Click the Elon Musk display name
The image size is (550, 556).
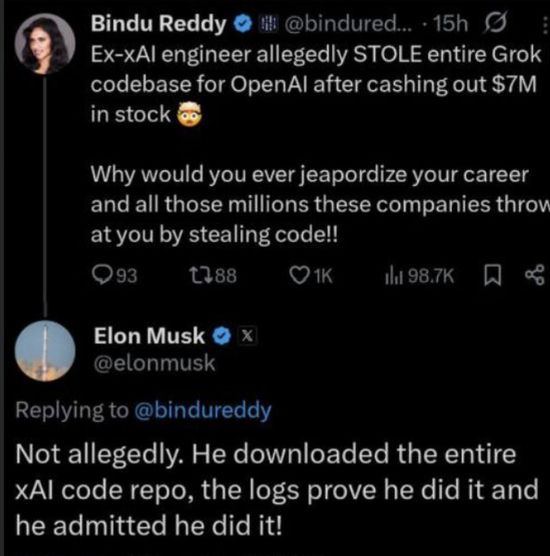pos(149,336)
